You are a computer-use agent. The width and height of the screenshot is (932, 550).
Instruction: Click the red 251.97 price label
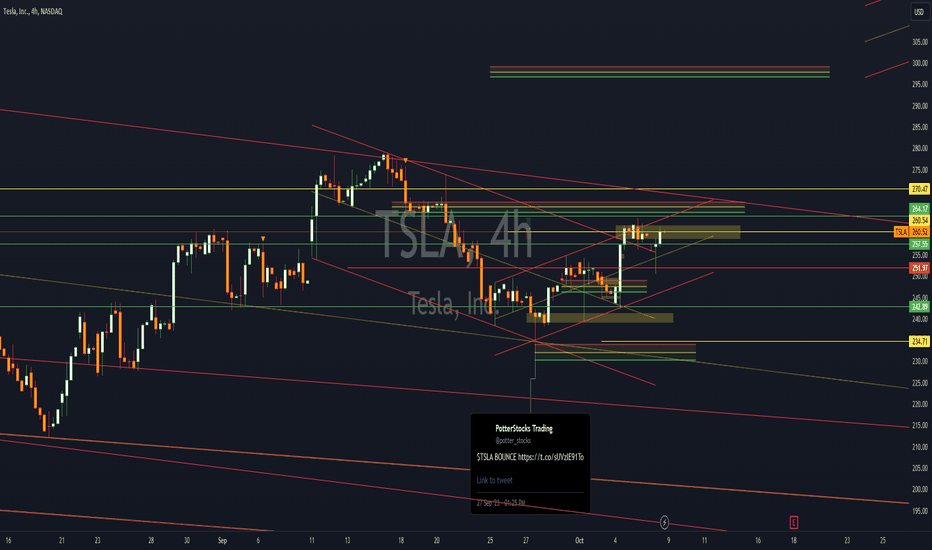920,268
